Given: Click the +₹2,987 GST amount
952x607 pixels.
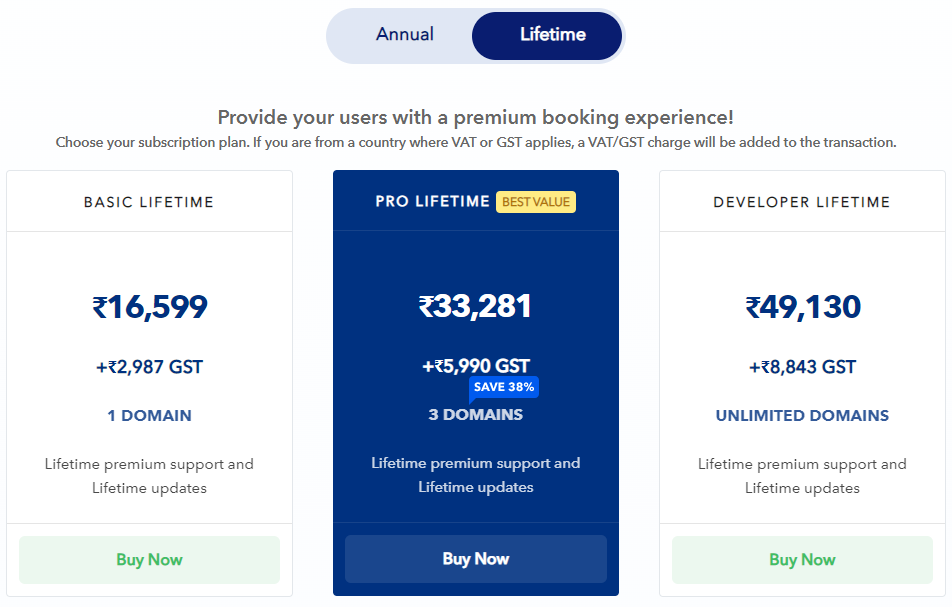Looking at the screenshot, I should [x=150, y=367].
